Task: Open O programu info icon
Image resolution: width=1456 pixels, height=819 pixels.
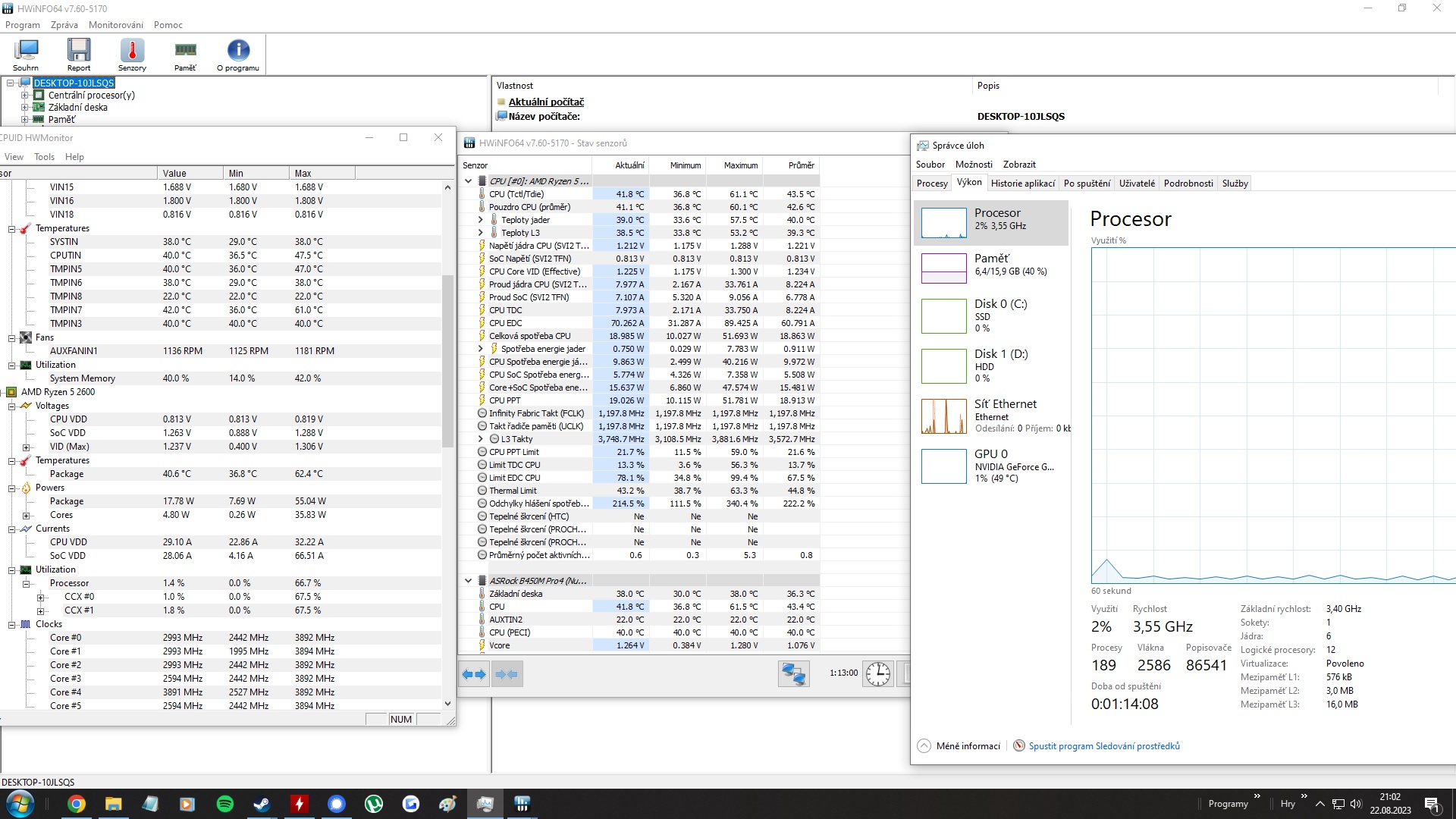Action: click(x=238, y=55)
